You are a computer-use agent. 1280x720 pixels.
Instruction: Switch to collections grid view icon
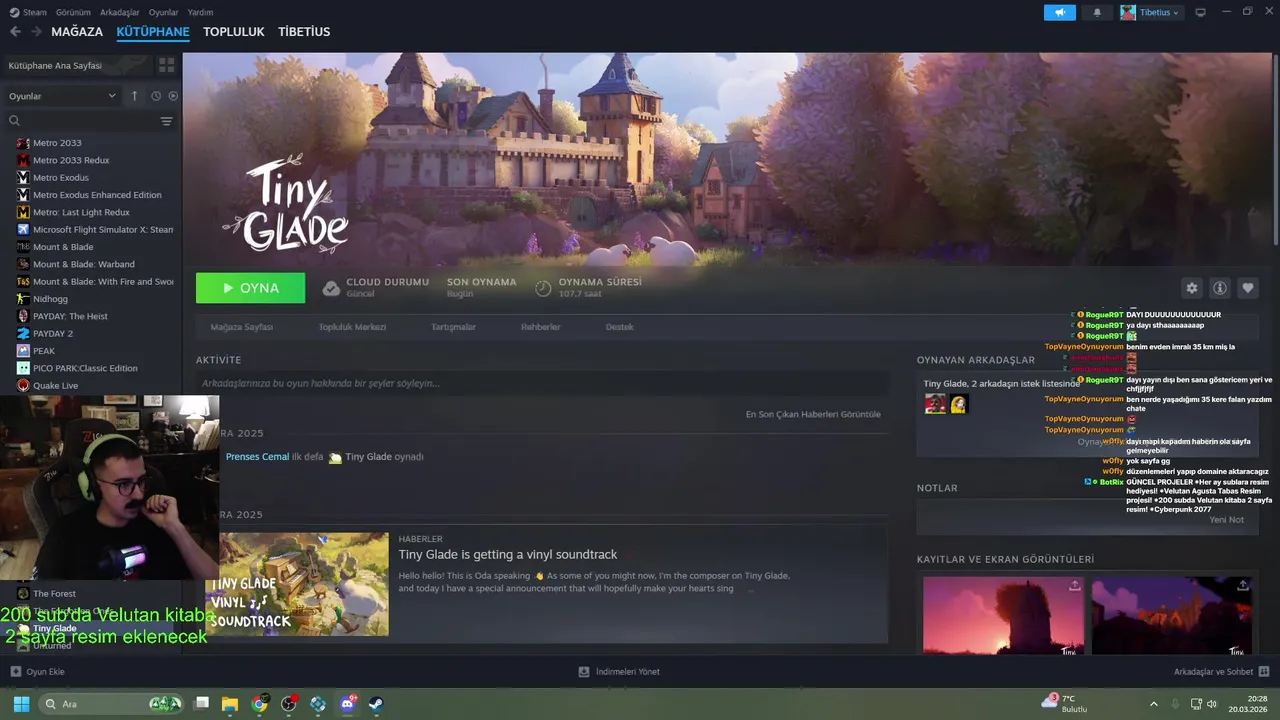coord(166,65)
